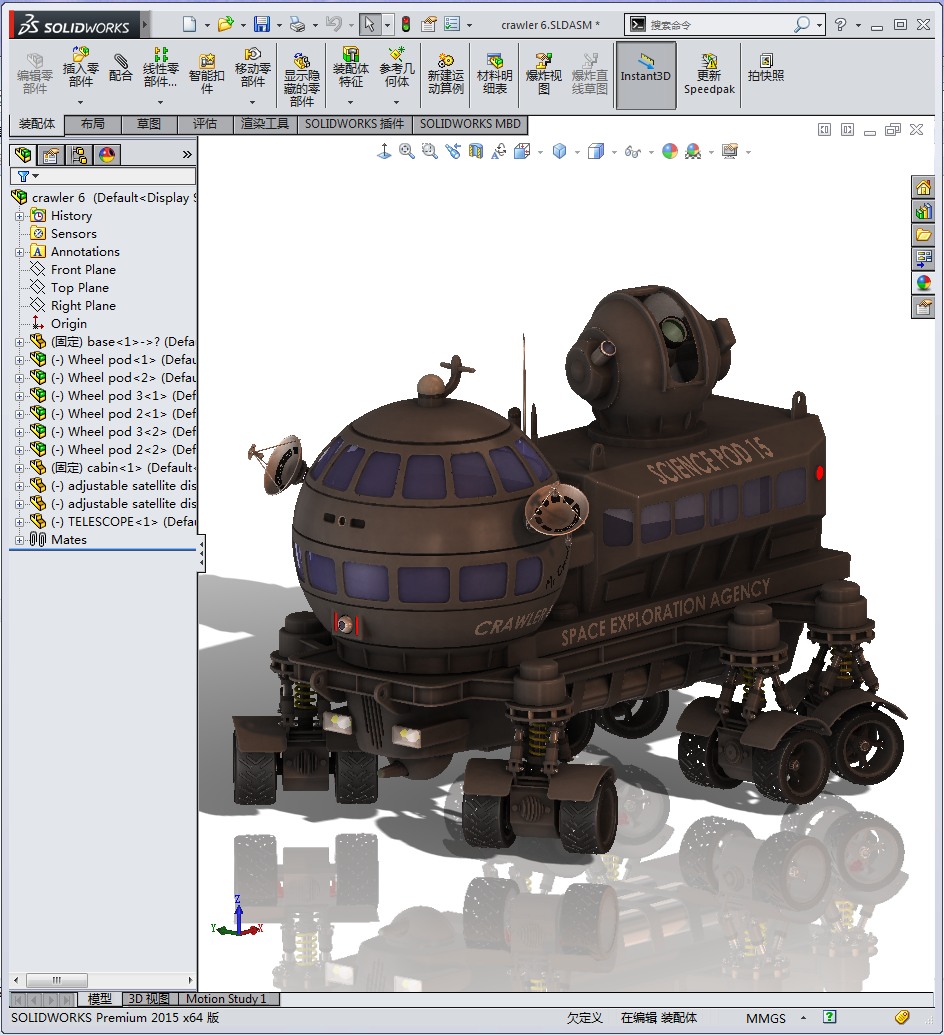
Task: Open Linear Component Pattern (线性零部件) tool
Action: tap(160, 68)
